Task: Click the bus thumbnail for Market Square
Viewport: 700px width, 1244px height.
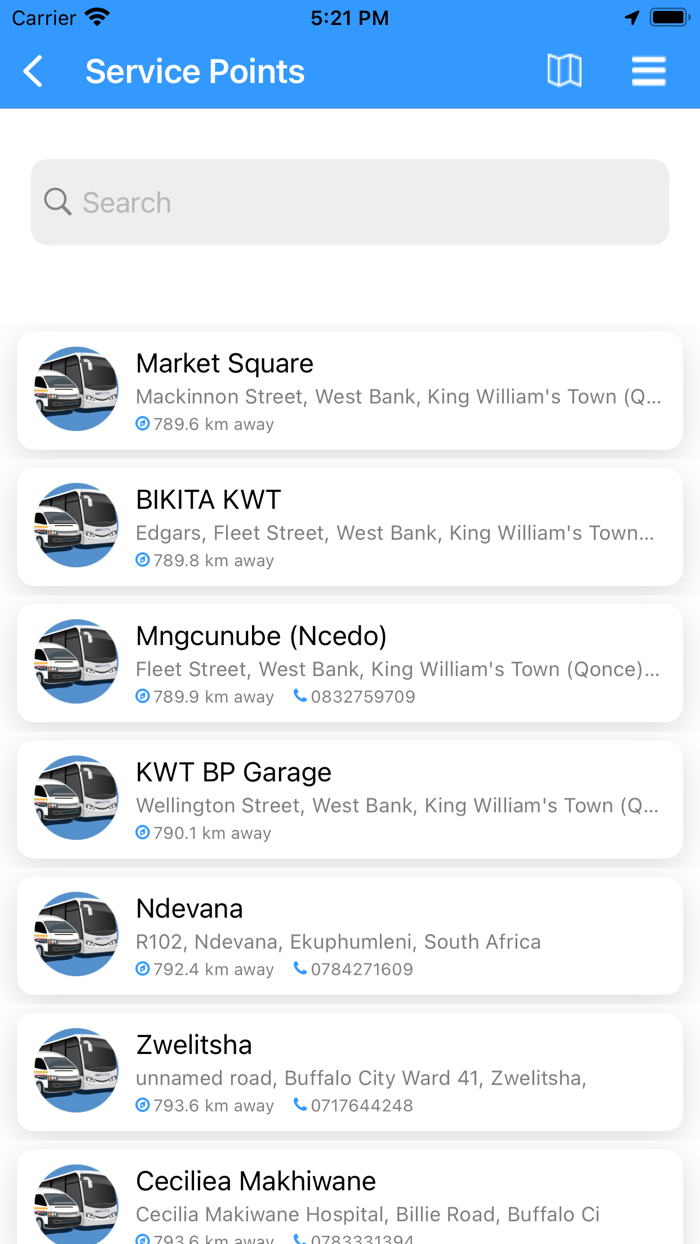Action: point(75,390)
